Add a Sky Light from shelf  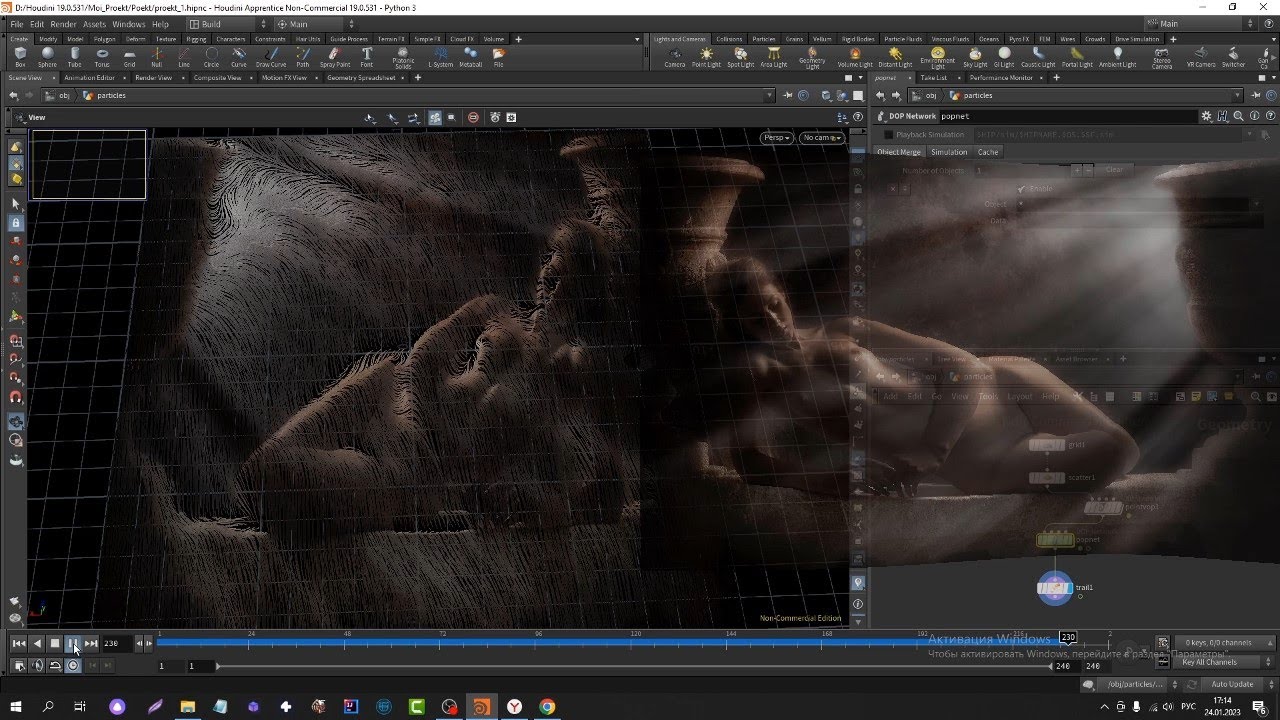pos(975,58)
